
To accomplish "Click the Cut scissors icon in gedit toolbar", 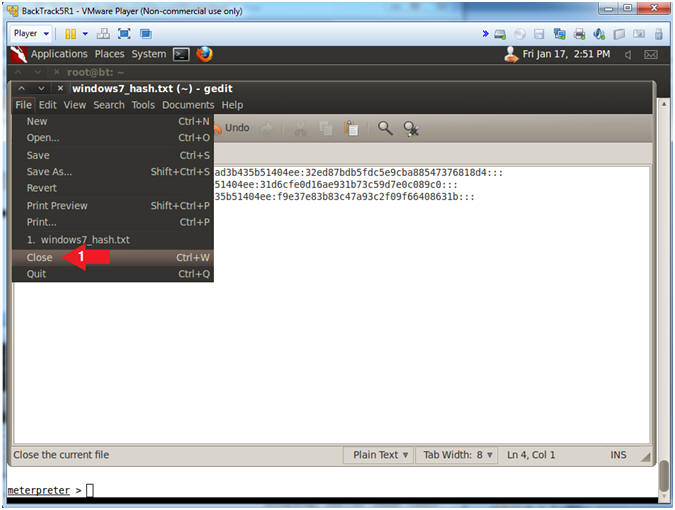I will click(300, 128).
